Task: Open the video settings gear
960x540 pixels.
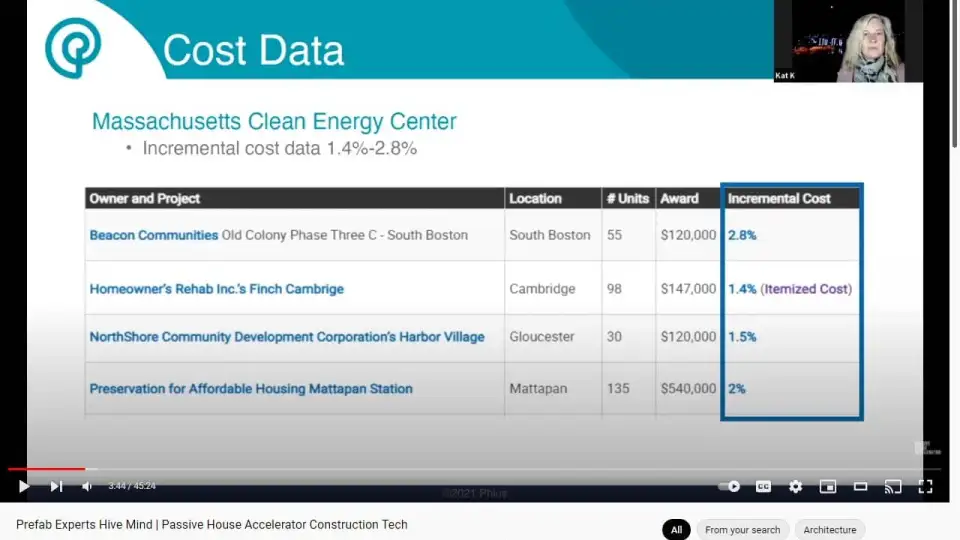Action: pos(795,486)
